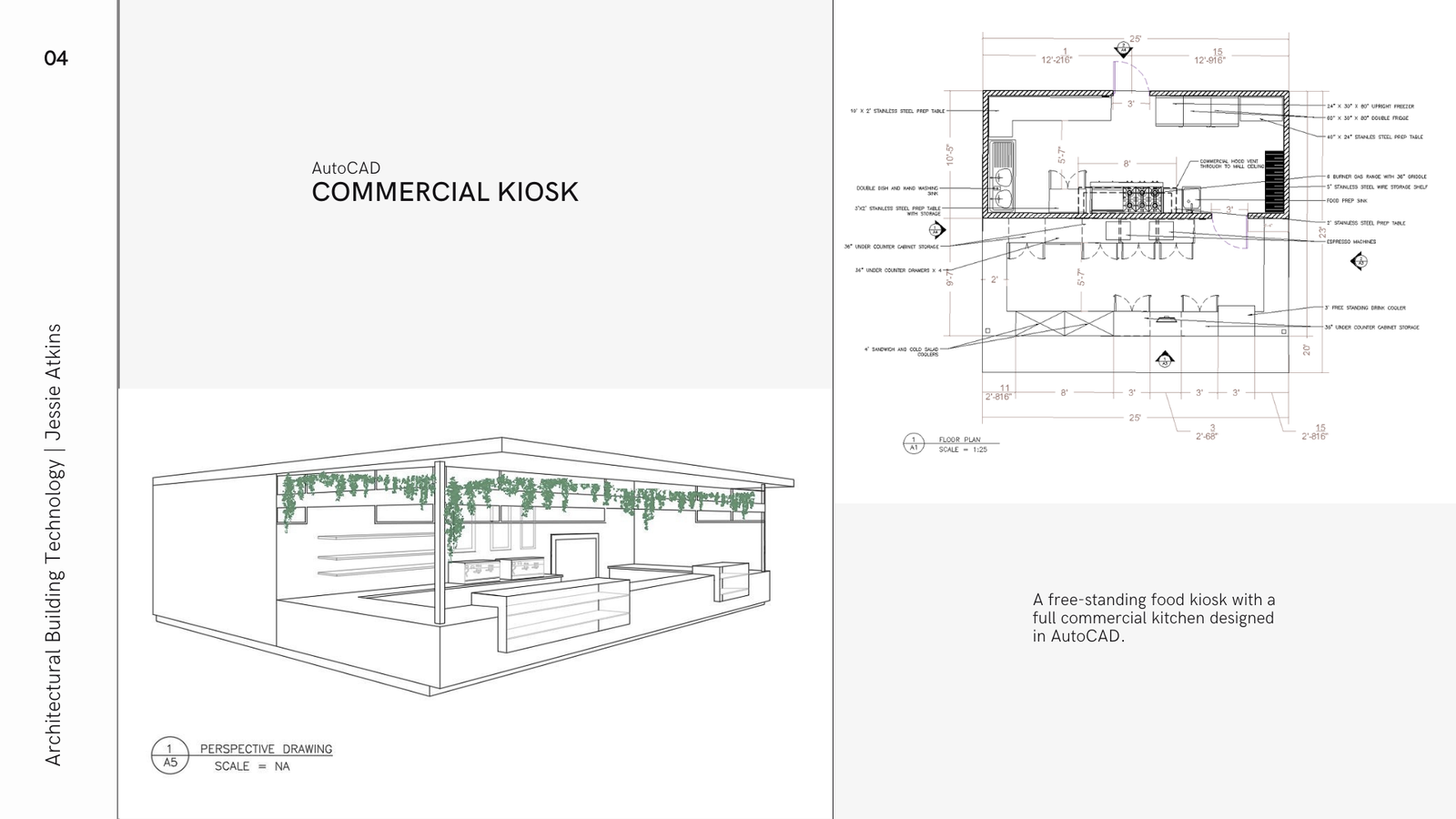Click the "20'" vertical dimension
This screenshot has height=819, width=1456.
point(1307,349)
